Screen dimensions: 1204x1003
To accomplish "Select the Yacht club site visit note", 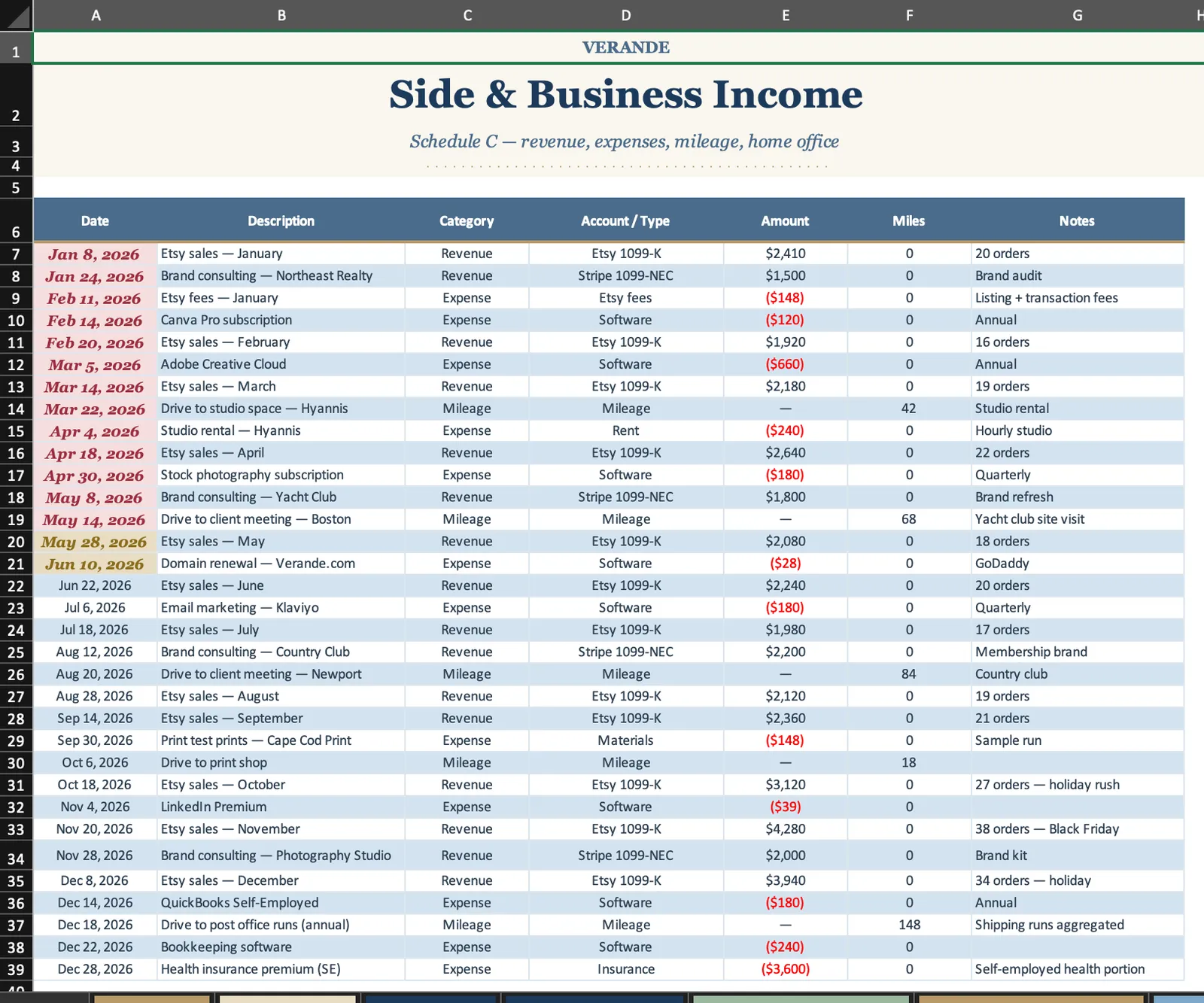I will coord(1078,520).
